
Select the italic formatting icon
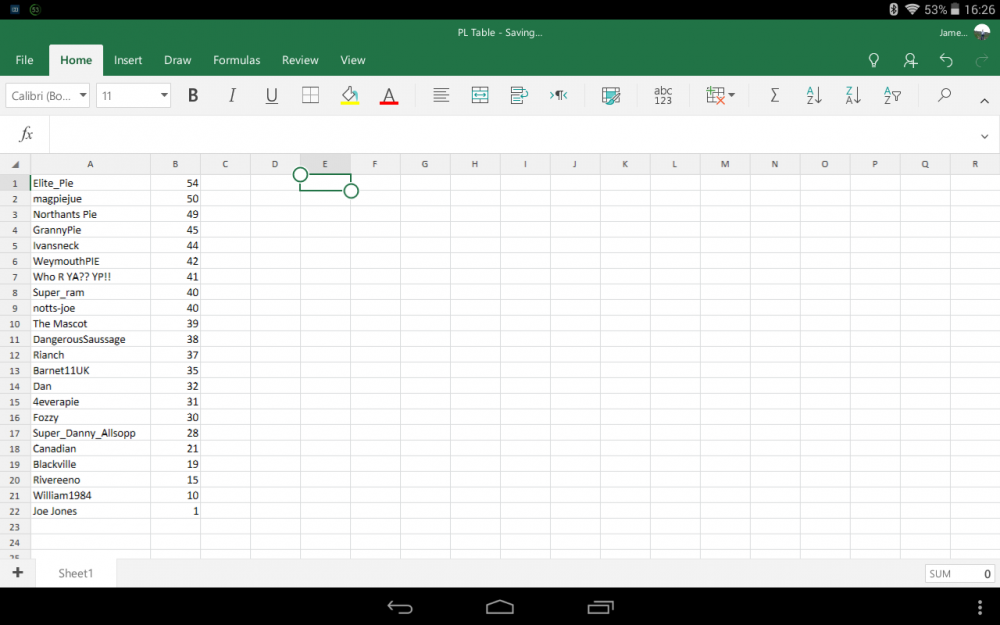click(x=232, y=95)
